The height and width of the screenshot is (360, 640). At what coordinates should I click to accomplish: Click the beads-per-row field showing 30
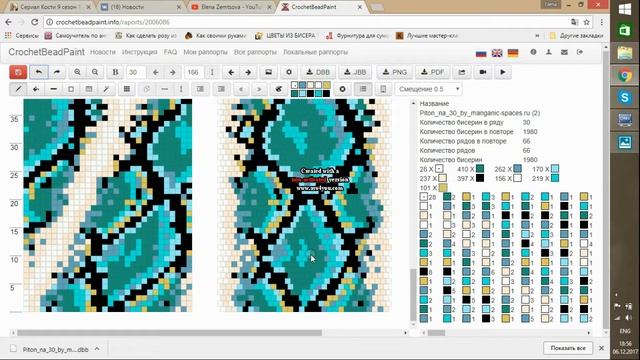[x=136, y=72]
